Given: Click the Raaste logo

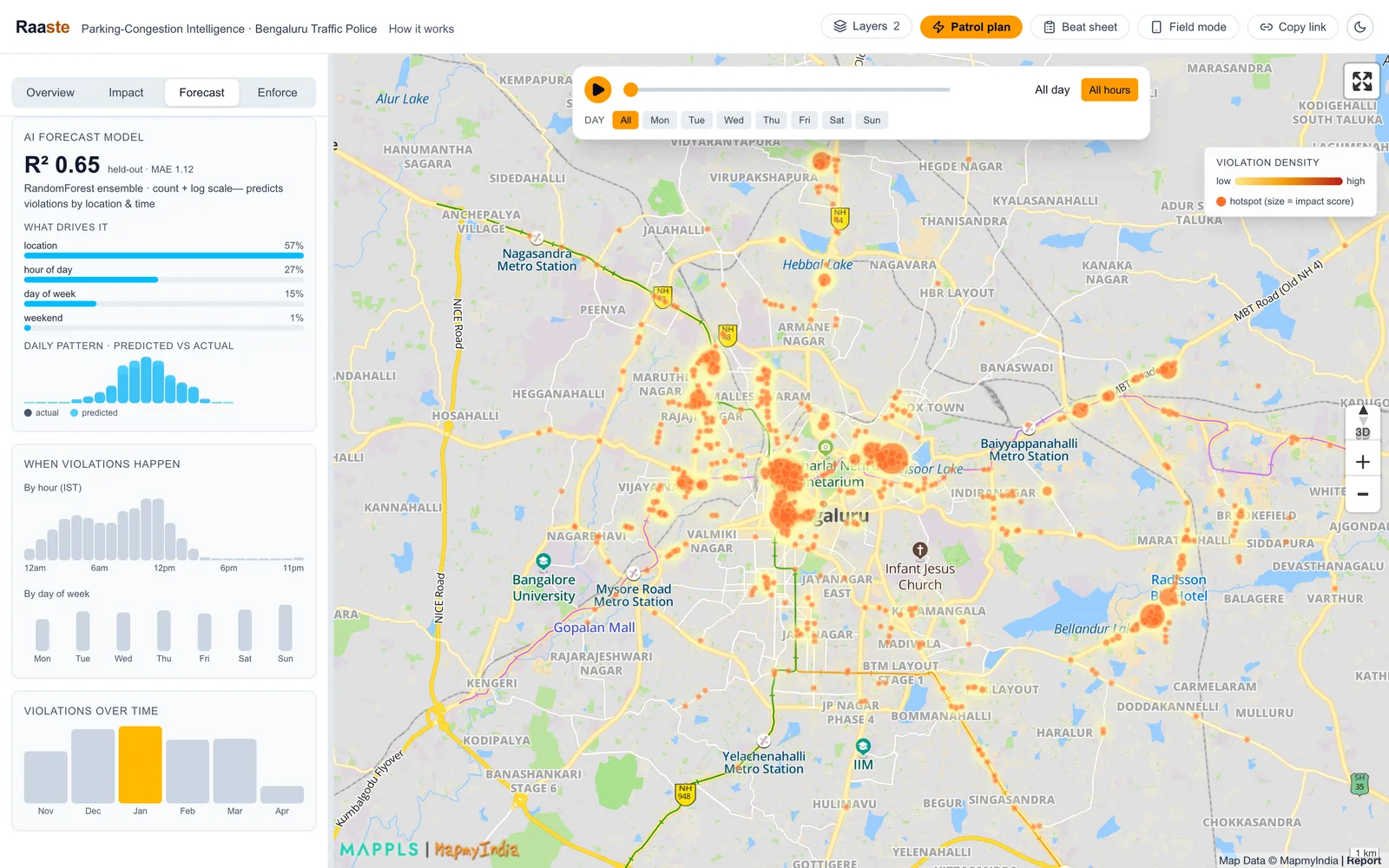Looking at the screenshot, I should pos(43,27).
